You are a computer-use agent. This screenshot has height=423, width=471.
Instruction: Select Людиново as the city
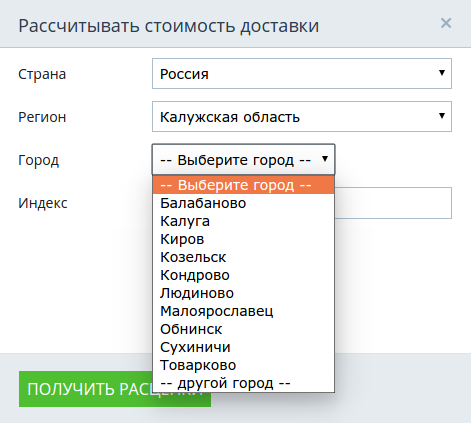click(x=243, y=293)
